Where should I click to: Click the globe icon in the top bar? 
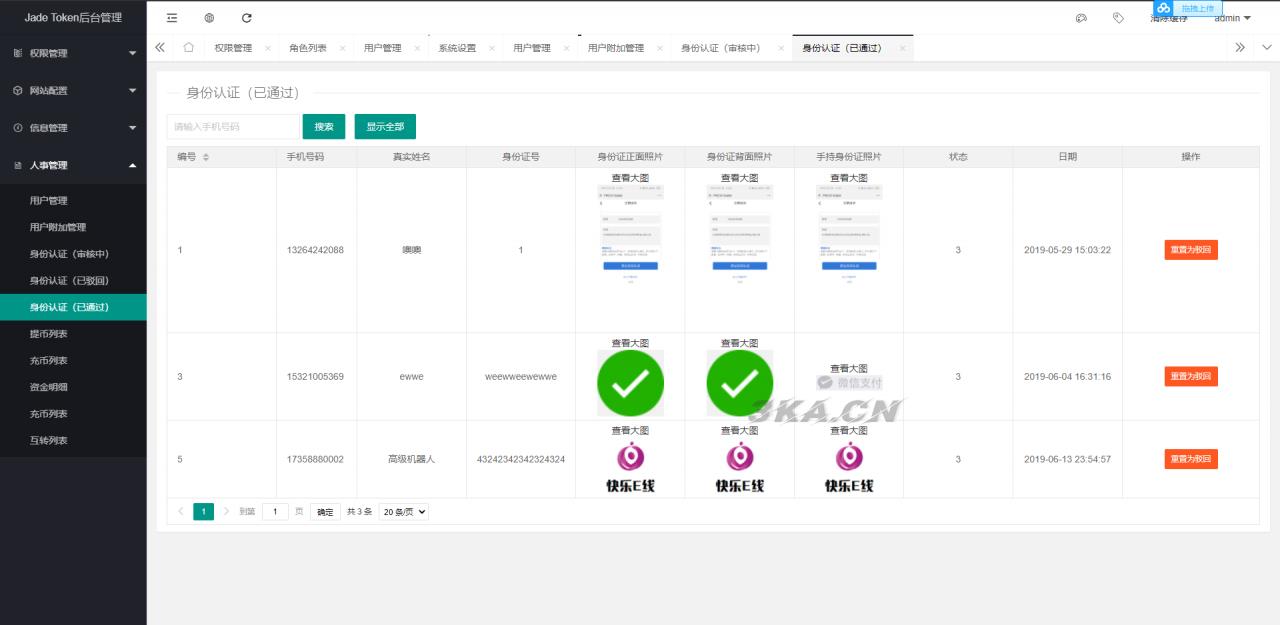[x=209, y=18]
